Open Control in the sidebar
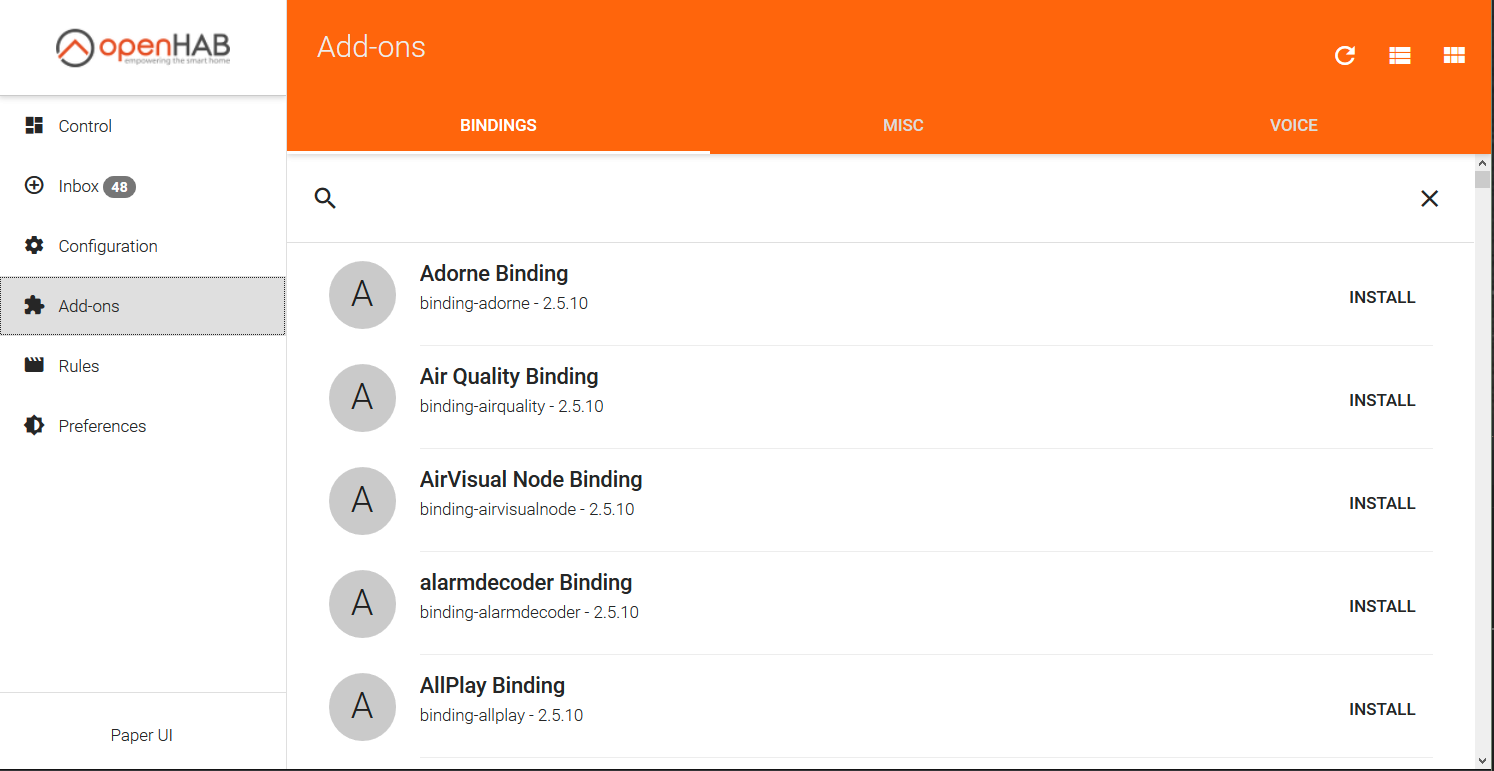 coord(143,126)
